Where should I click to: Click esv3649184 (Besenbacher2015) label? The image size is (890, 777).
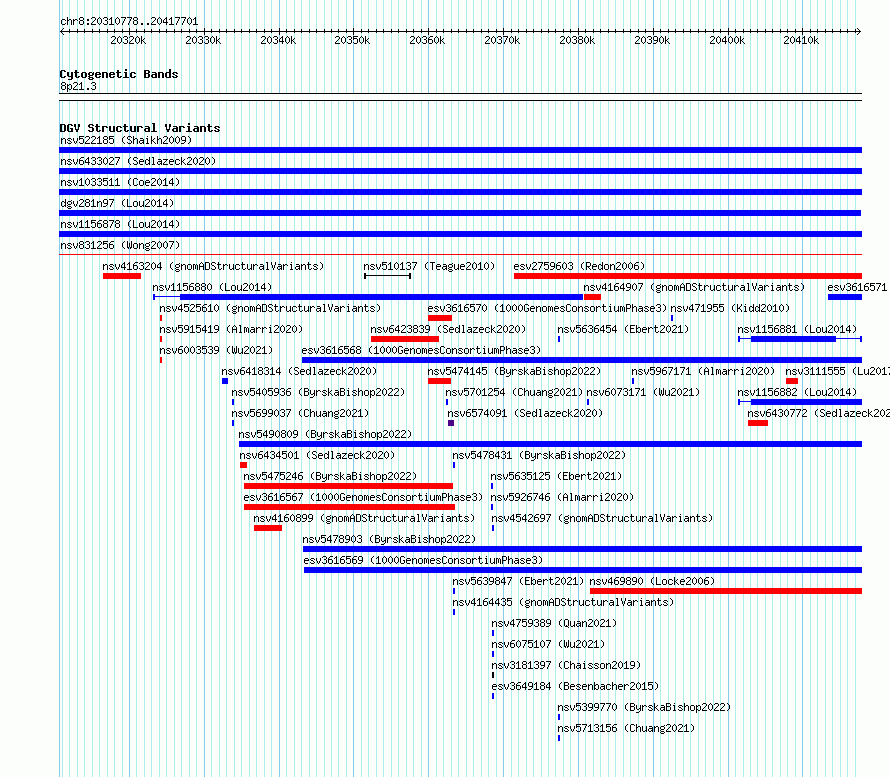[x=575, y=686]
